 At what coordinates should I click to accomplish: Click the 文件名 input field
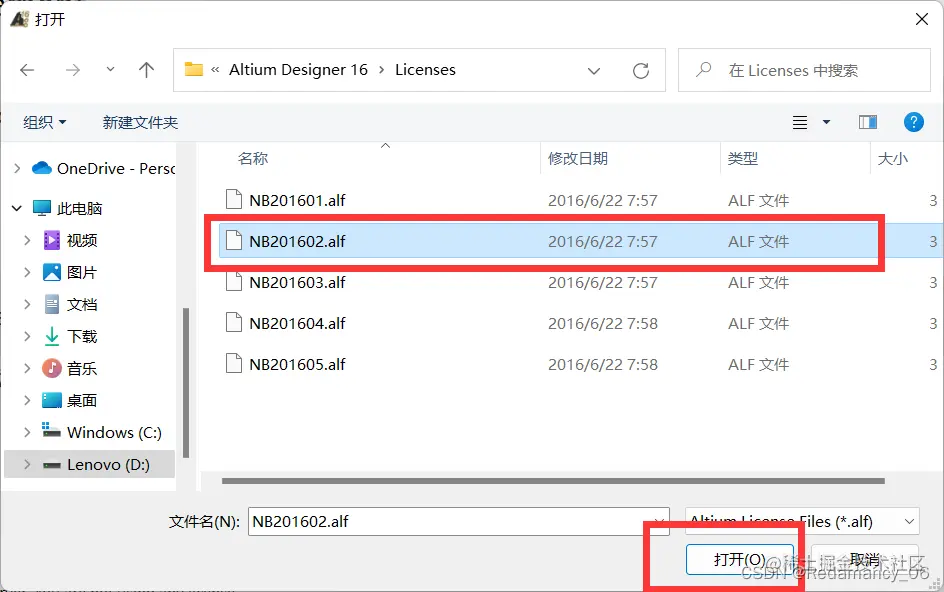tap(458, 522)
